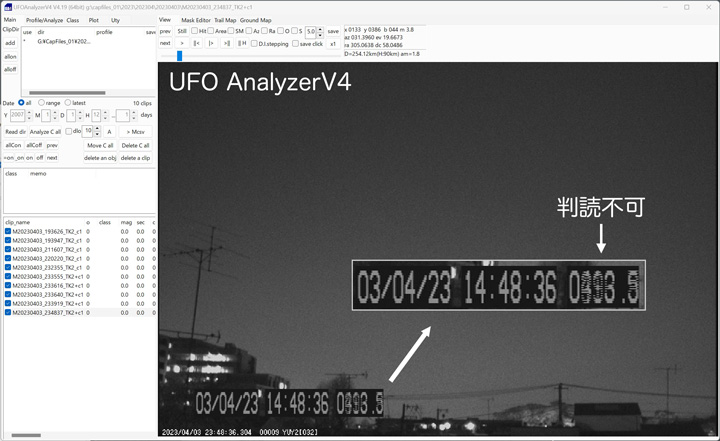Click the ClipDir list horizontal scrollbar
720x441 pixels.
coord(67,93)
